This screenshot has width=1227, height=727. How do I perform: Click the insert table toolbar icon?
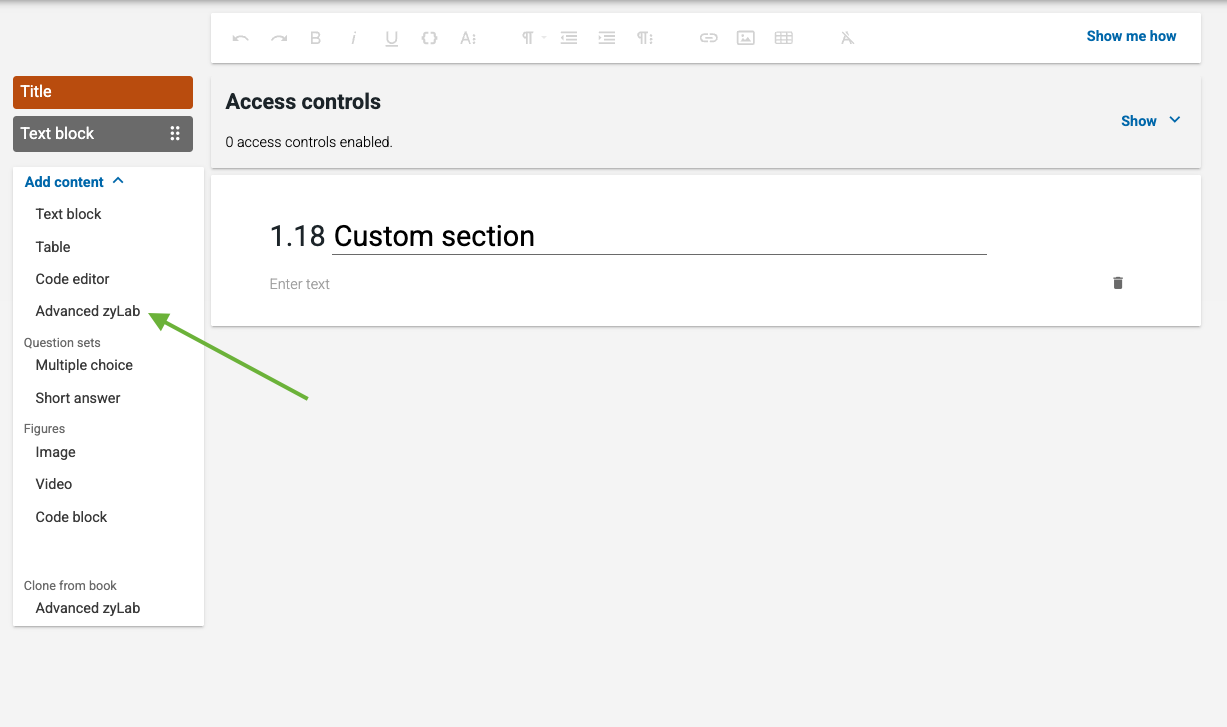pyautogui.click(x=784, y=38)
